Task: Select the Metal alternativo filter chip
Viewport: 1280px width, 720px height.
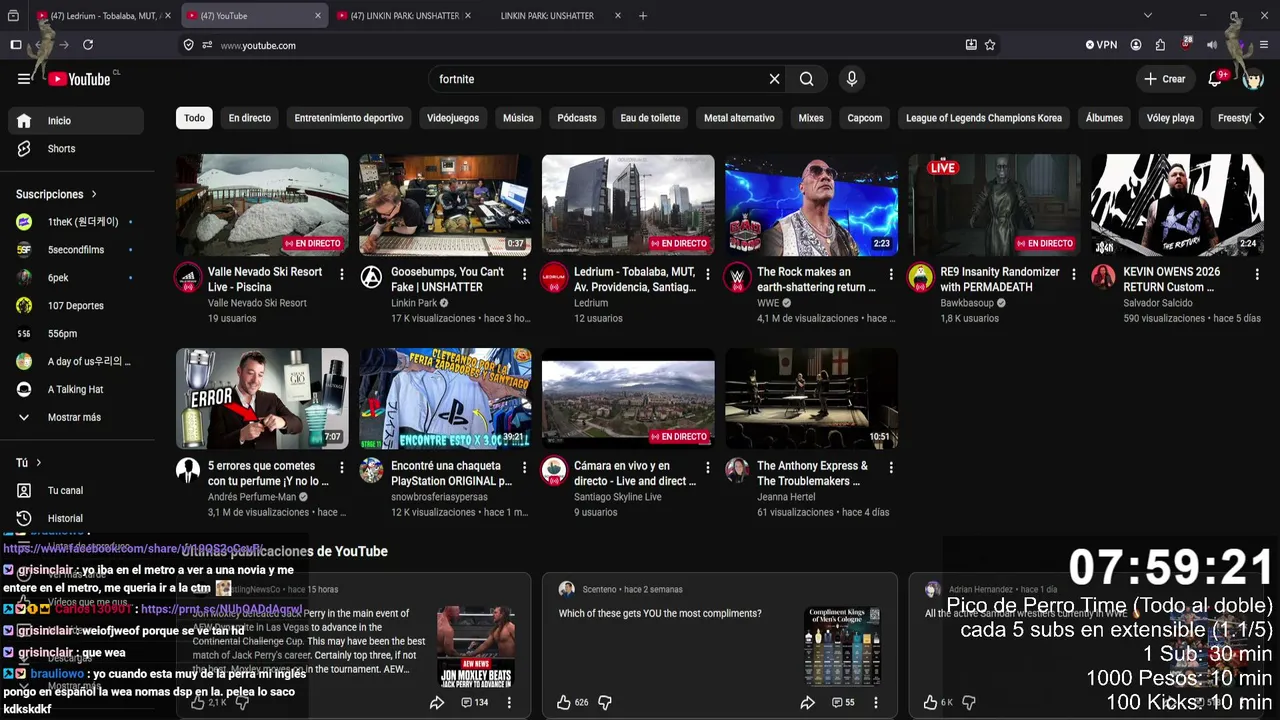Action: [739, 118]
